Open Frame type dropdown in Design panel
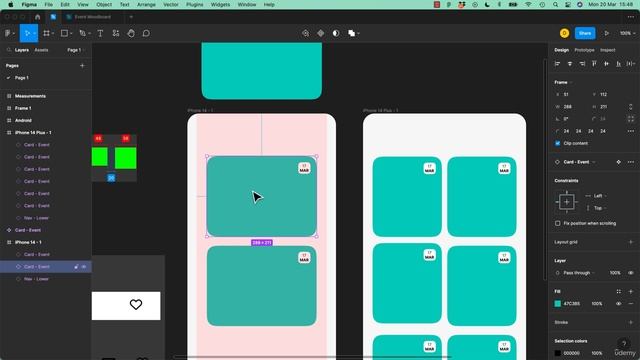This screenshot has width=640, height=360. point(563,82)
